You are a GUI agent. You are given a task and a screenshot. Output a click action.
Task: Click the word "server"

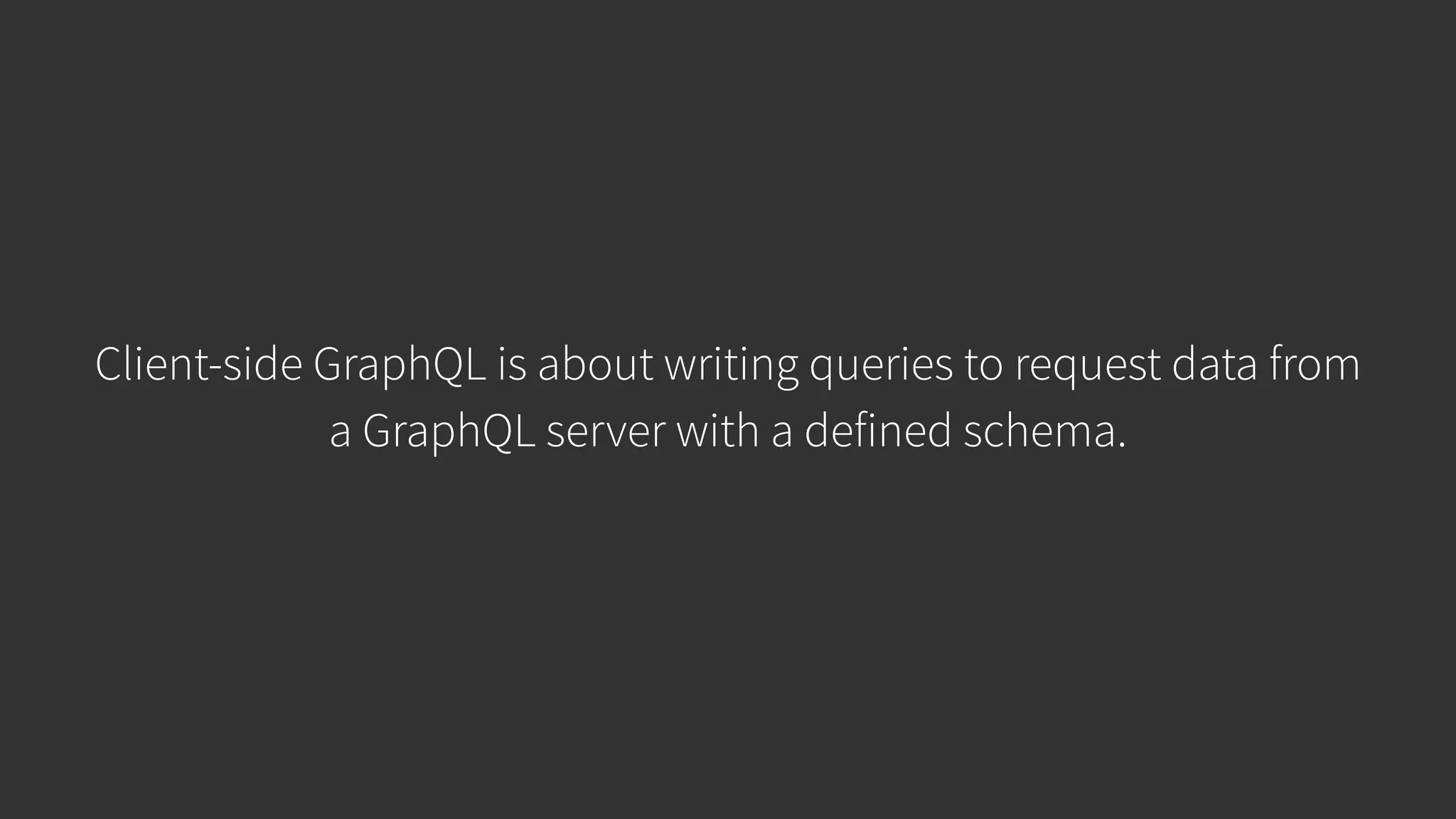coord(606,432)
